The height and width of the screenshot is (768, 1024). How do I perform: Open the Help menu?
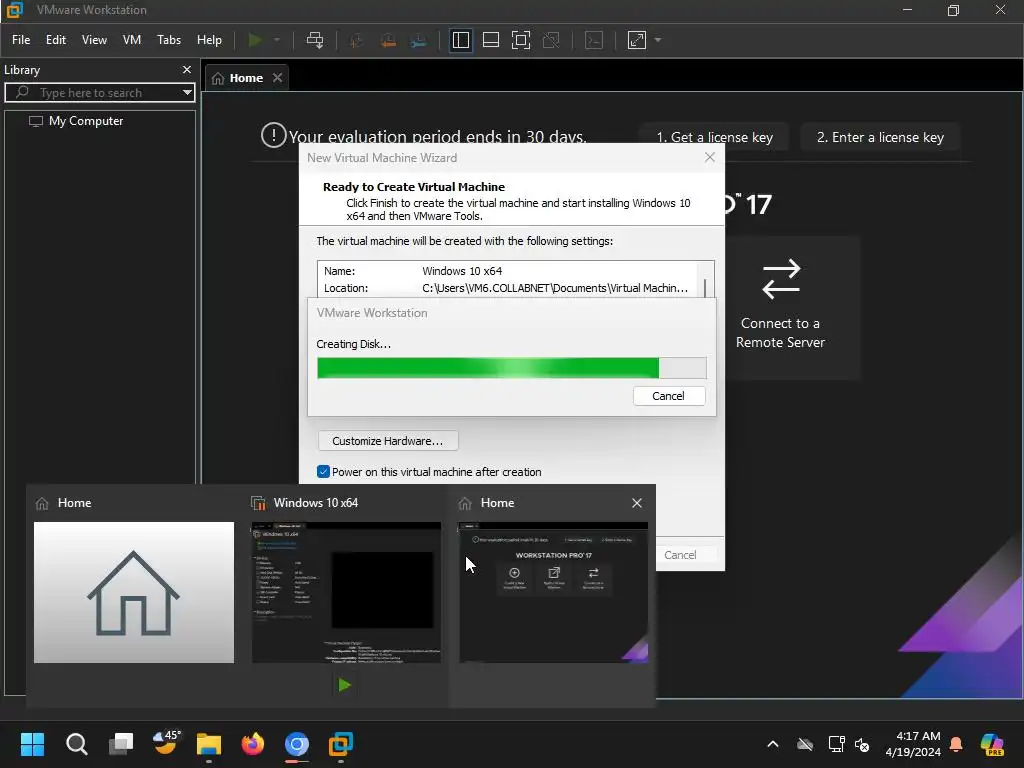click(209, 40)
